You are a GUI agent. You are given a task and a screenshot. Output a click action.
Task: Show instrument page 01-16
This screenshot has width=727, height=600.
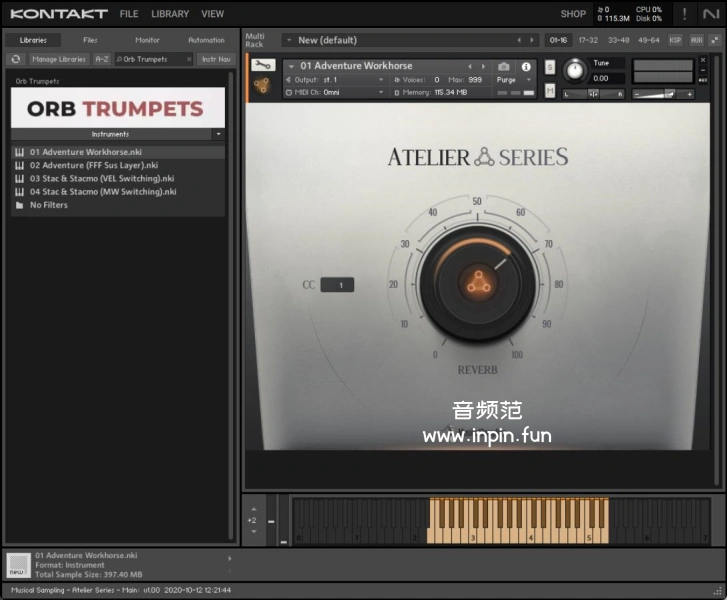(558, 40)
